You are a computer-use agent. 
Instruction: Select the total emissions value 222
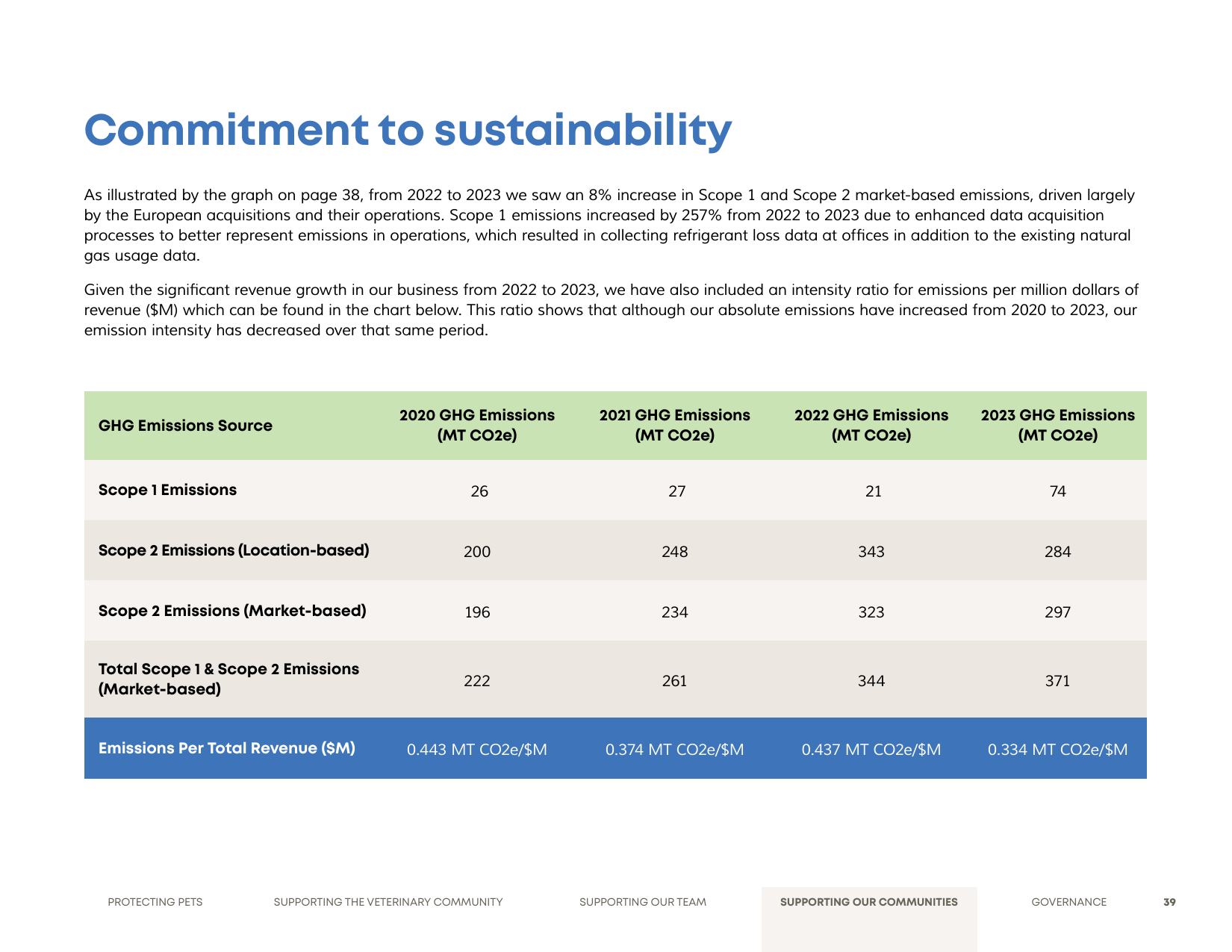click(477, 681)
